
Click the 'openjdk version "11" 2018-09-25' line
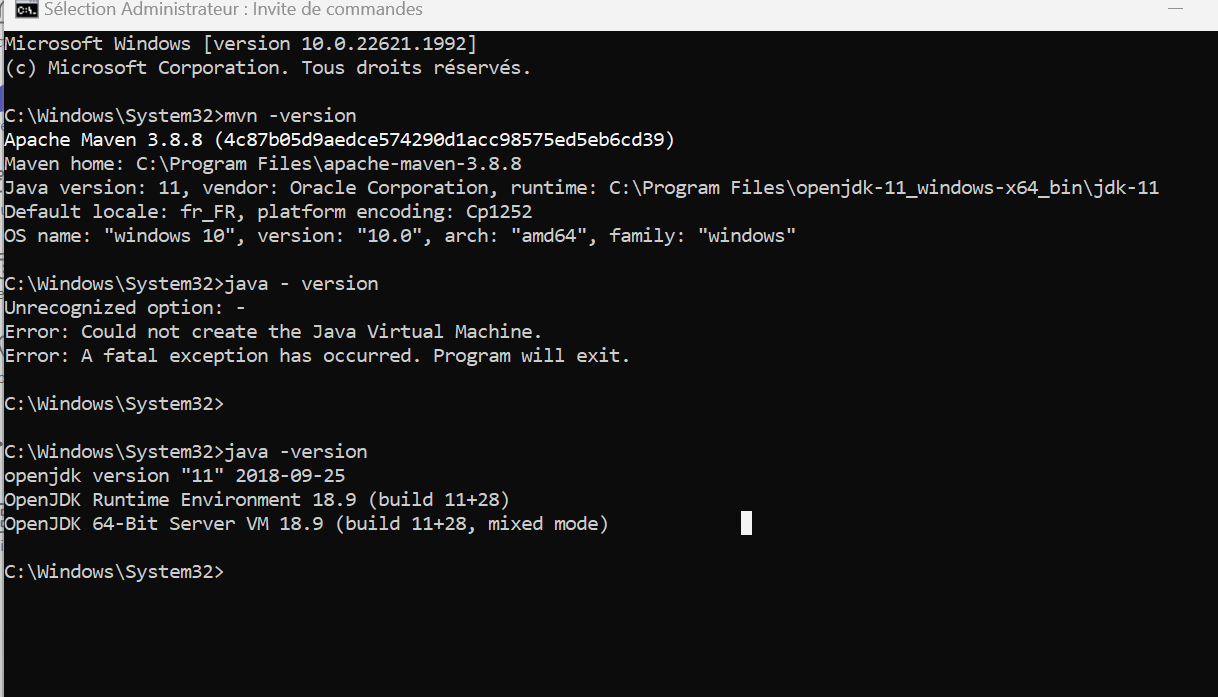pos(175,476)
